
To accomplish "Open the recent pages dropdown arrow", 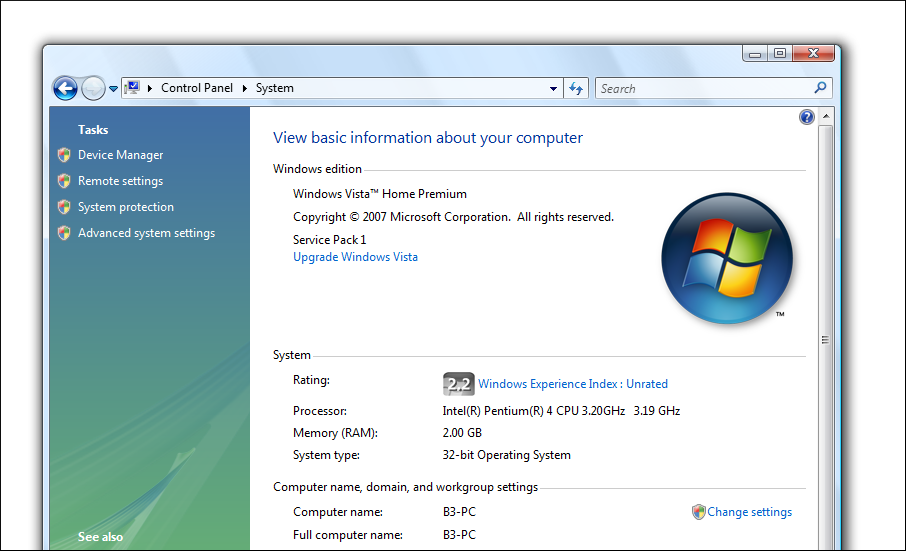I will click(113, 89).
